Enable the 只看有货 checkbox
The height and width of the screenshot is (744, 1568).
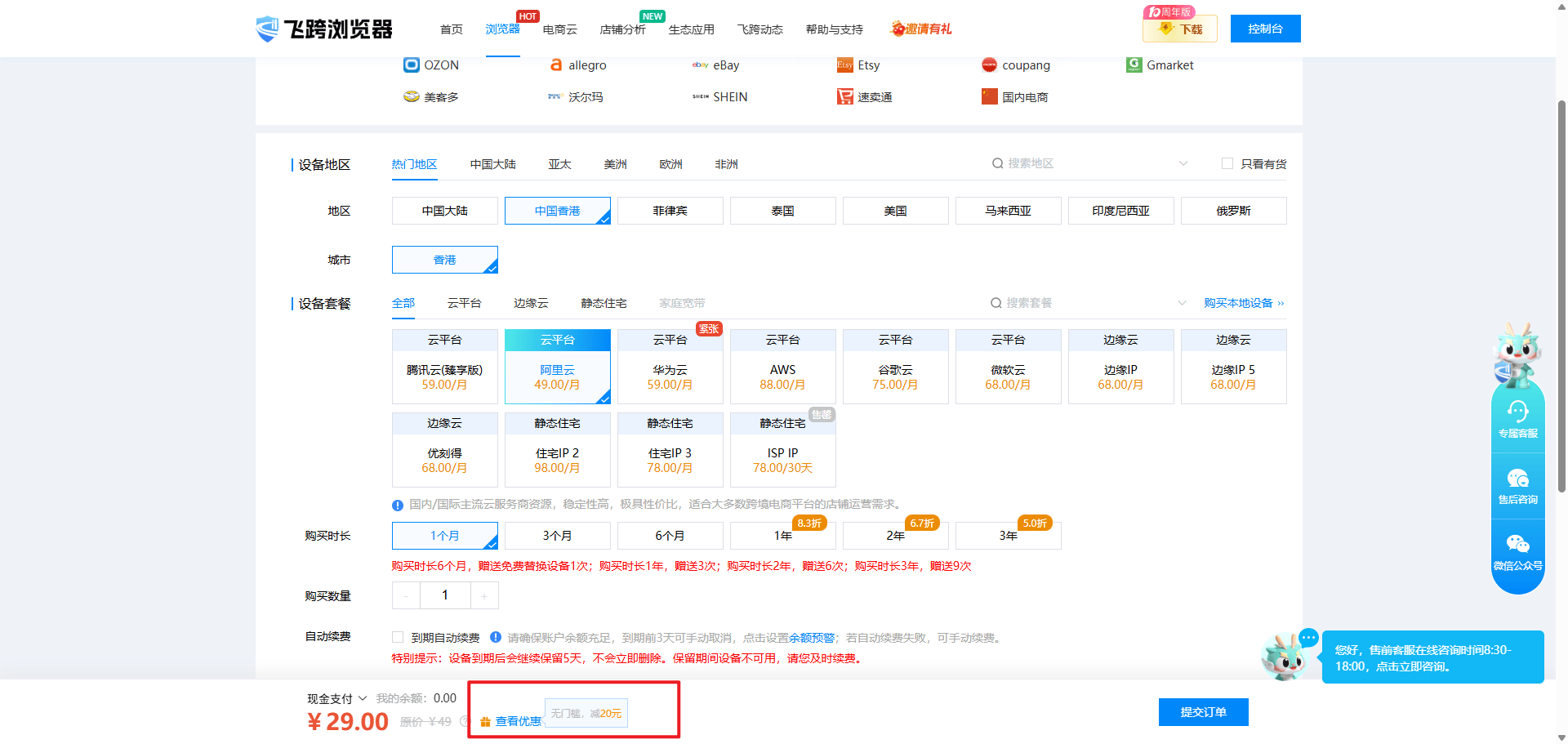(x=1227, y=164)
